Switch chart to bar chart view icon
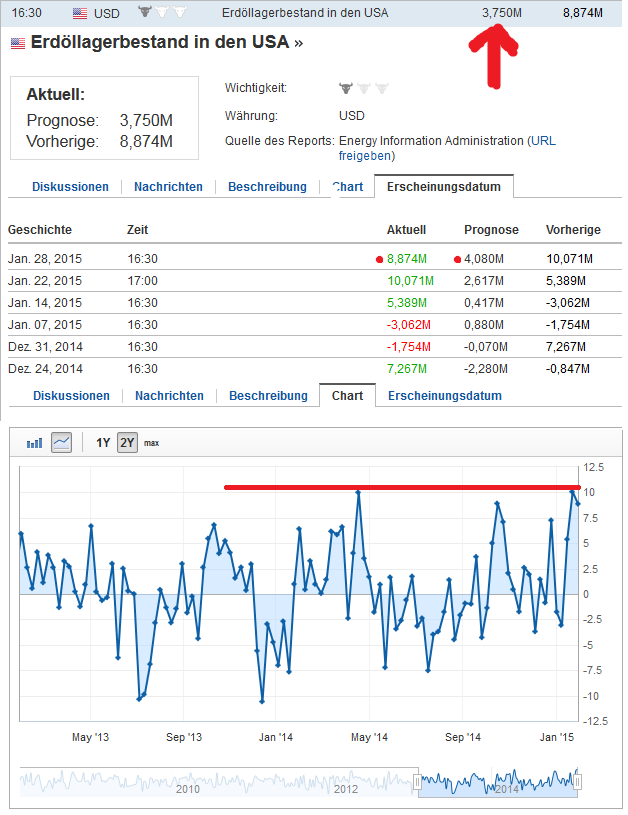The image size is (628, 815). pyautogui.click(x=34, y=443)
